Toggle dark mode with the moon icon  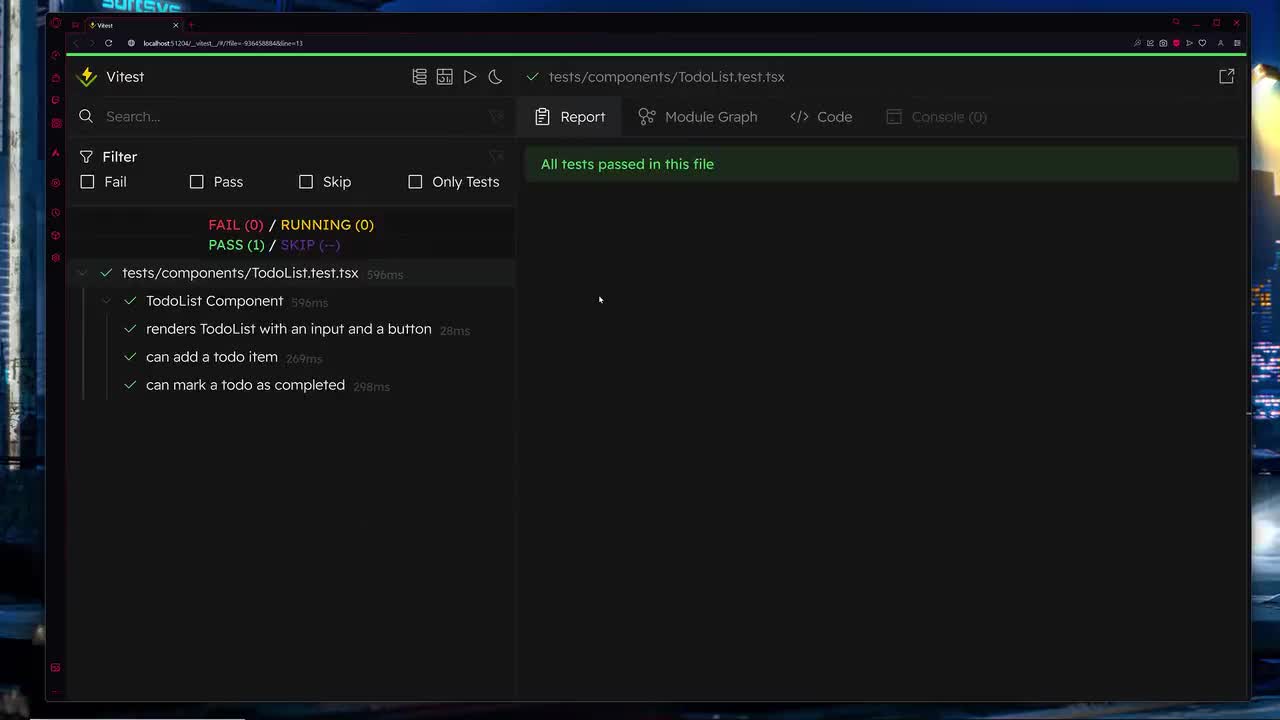pyautogui.click(x=495, y=77)
